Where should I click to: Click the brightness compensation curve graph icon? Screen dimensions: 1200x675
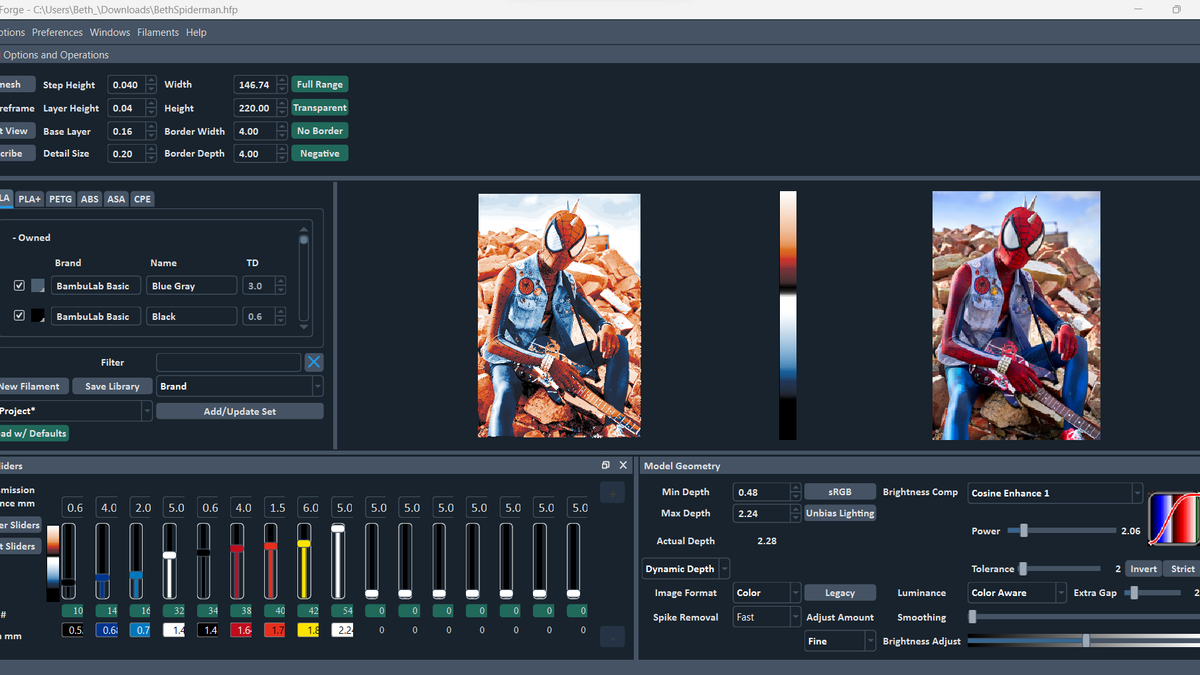click(1173, 519)
